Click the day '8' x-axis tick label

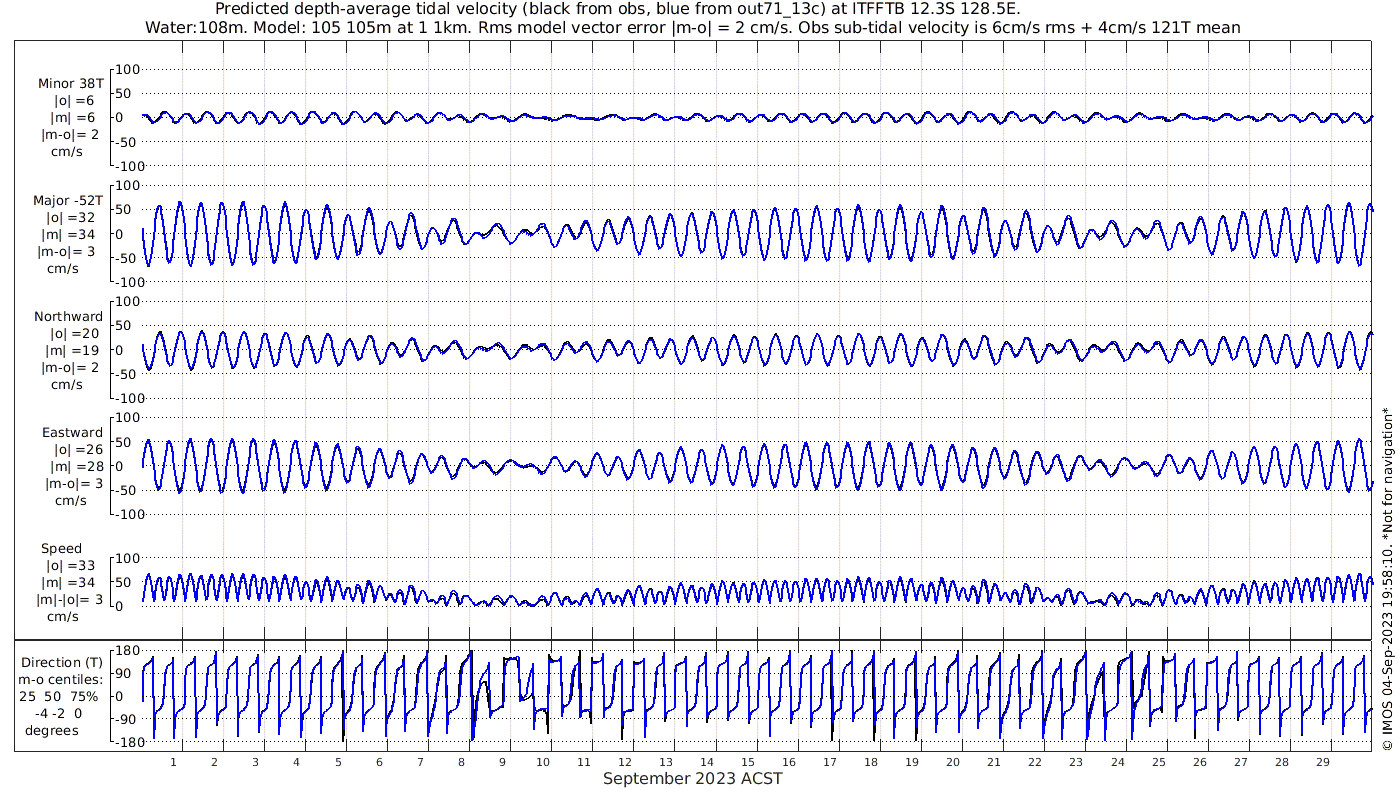tap(461, 762)
